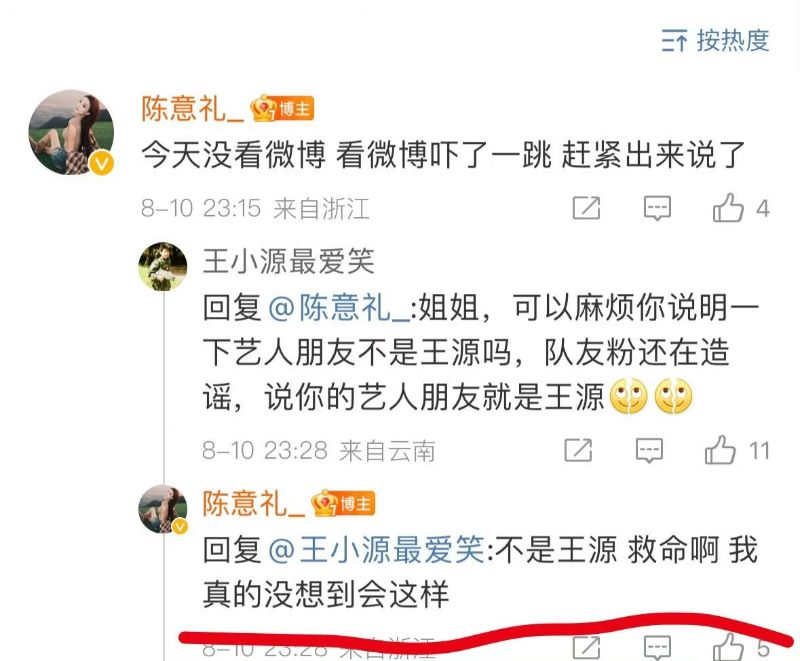The width and height of the screenshot is (800, 661).
Task: Tap the username 王小源最爱笑
Action: [x=289, y=261]
